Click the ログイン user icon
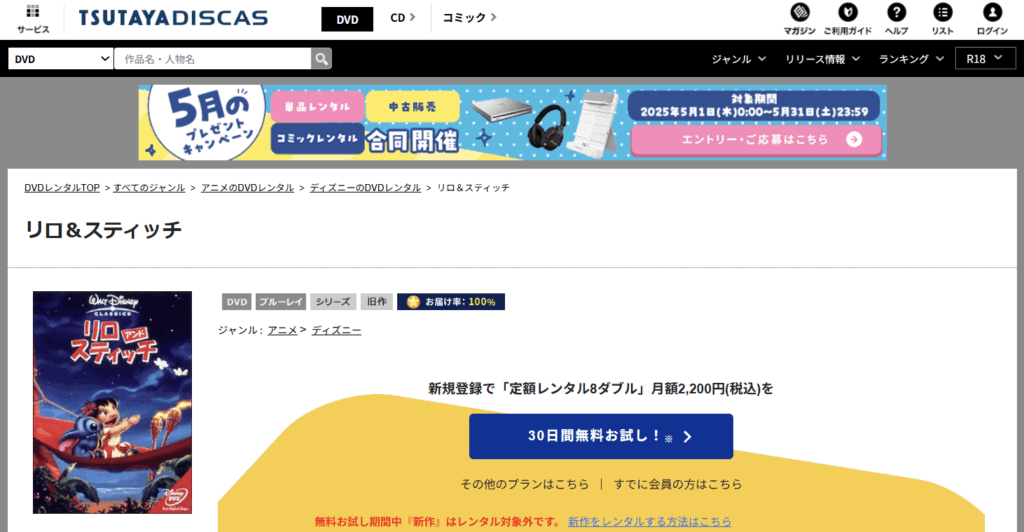 pyautogui.click(x=992, y=19)
